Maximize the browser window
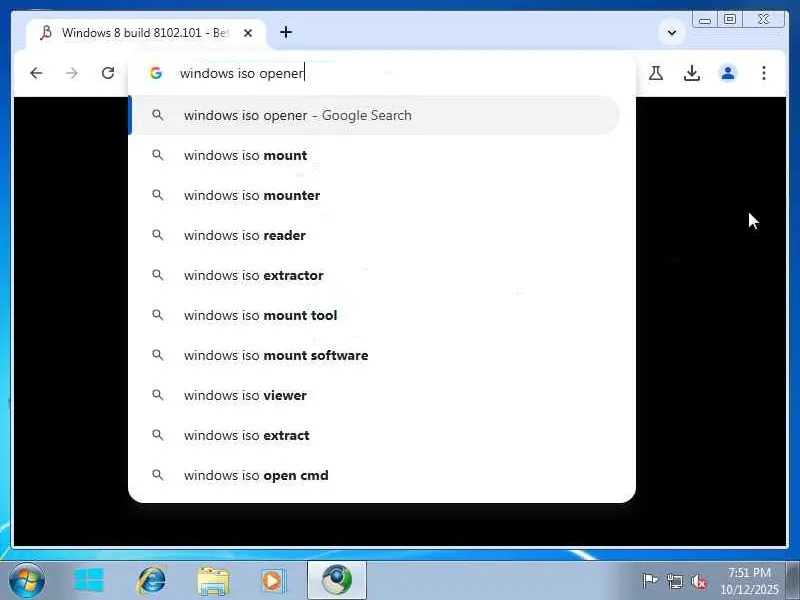 [x=730, y=19]
